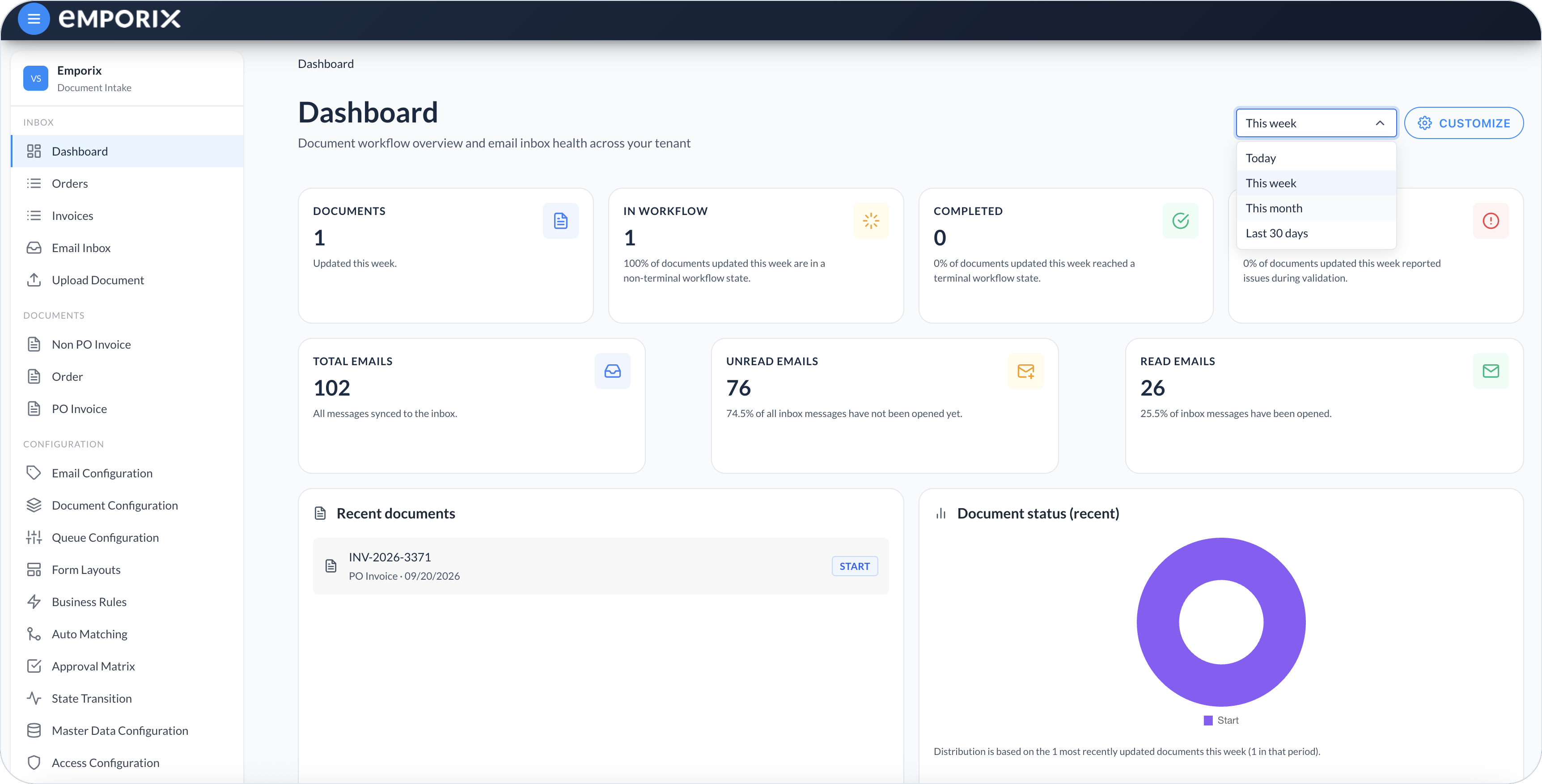Click the Documents card file icon
This screenshot has height=784, width=1542.
click(560, 221)
